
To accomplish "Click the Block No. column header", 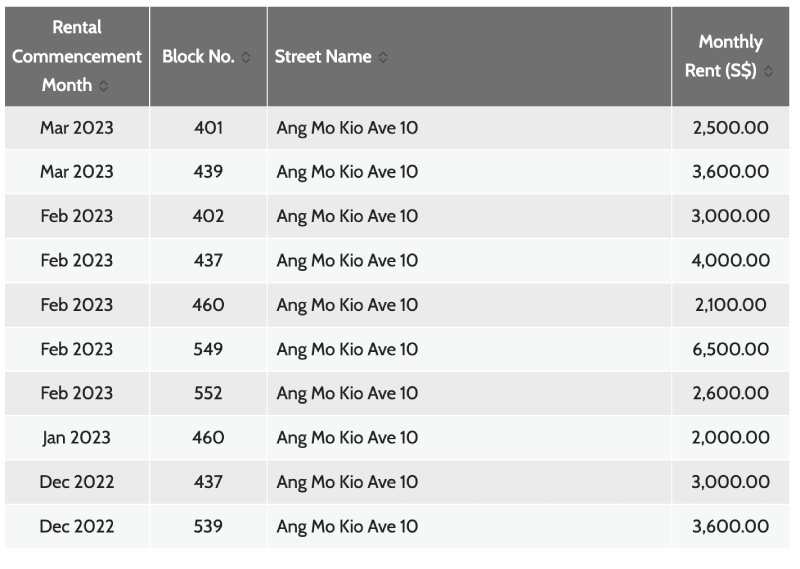I will pos(198,57).
